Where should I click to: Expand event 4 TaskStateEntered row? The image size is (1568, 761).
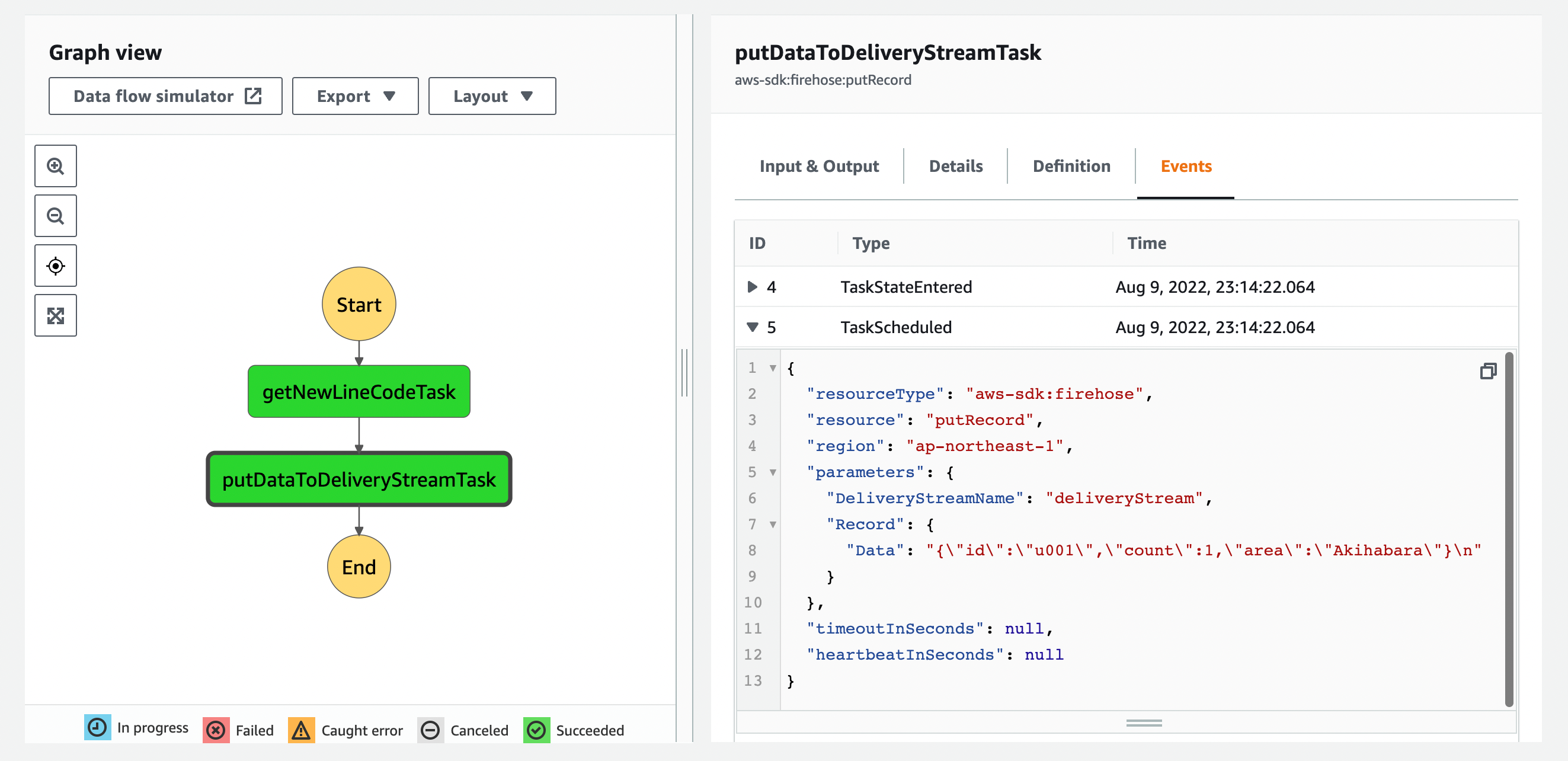coord(753,287)
